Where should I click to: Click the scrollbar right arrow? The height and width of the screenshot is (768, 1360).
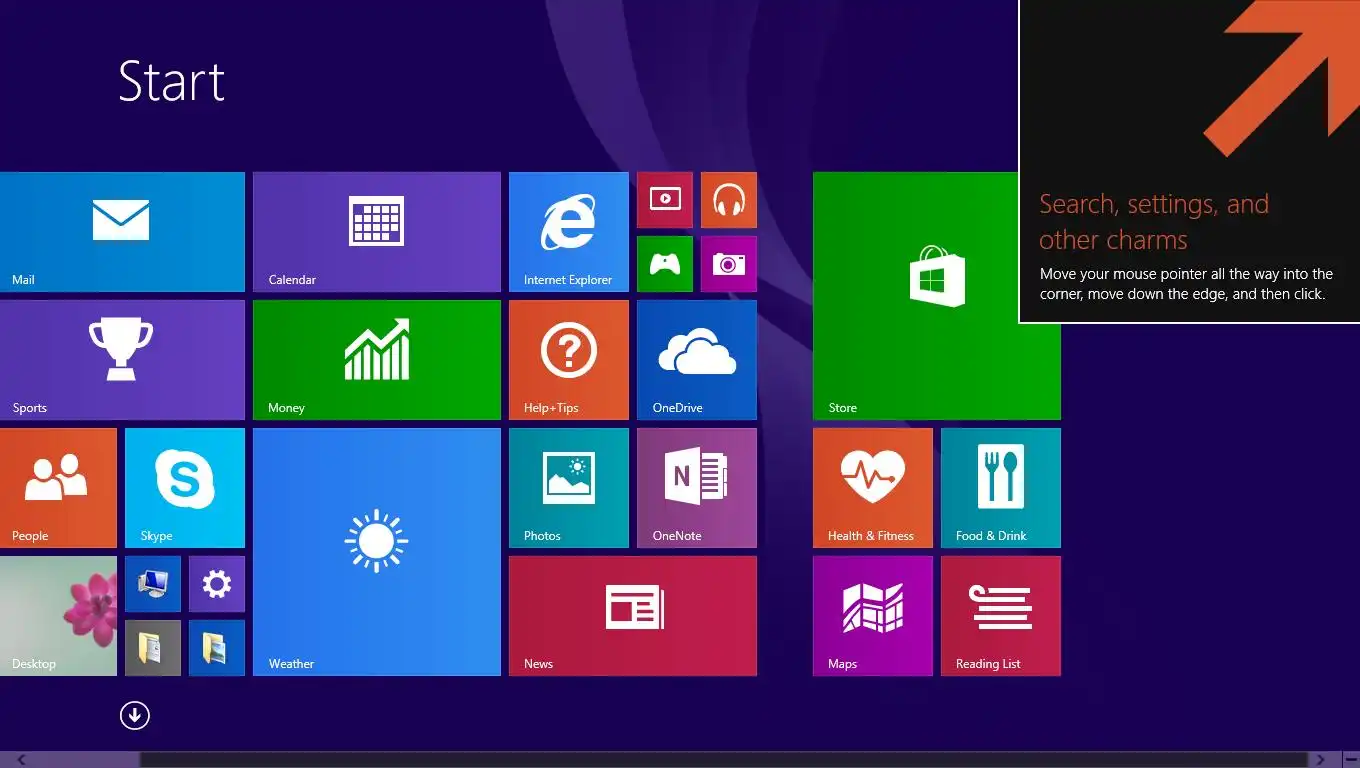coord(1321,760)
